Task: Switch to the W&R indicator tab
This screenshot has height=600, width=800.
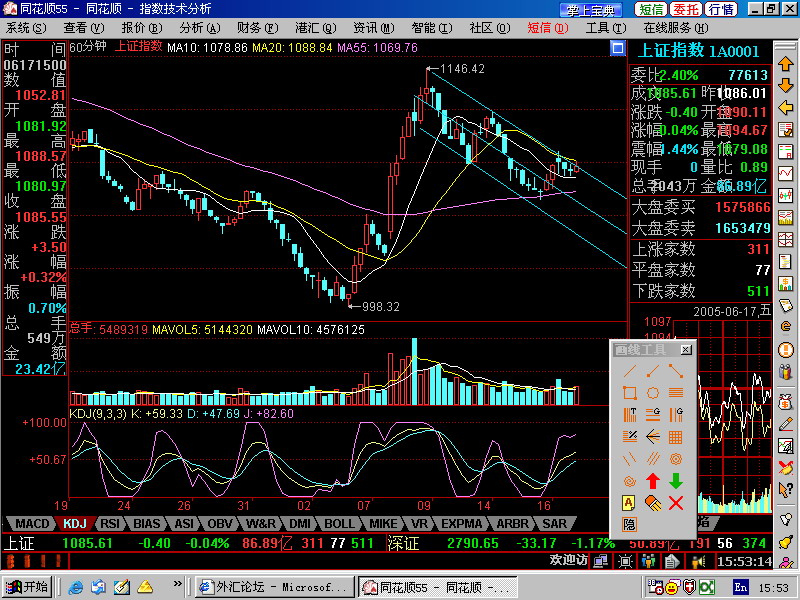Action: click(x=261, y=524)
